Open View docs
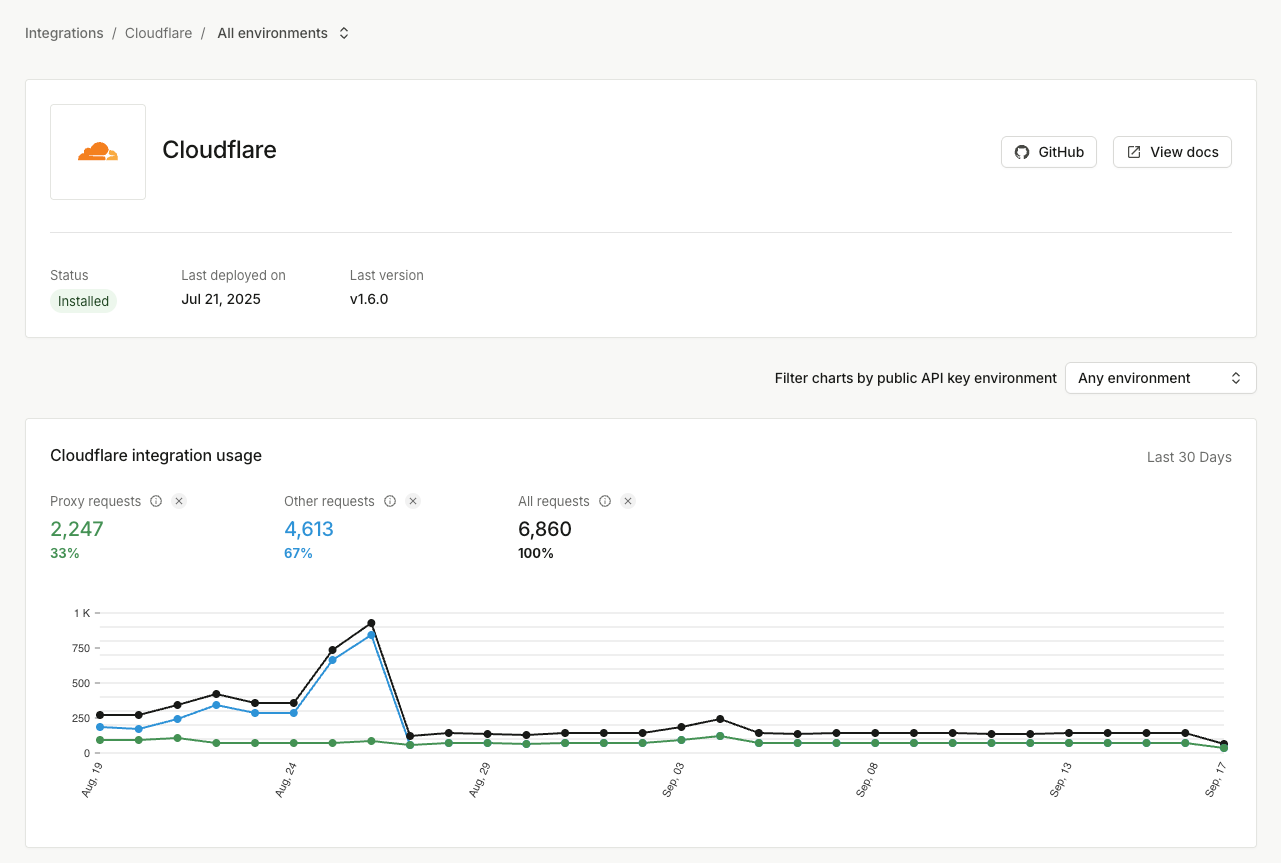 coord(1172,152)
